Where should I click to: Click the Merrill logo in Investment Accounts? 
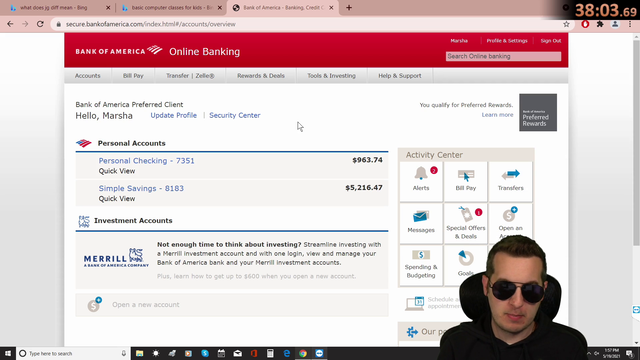pos(116,258)
